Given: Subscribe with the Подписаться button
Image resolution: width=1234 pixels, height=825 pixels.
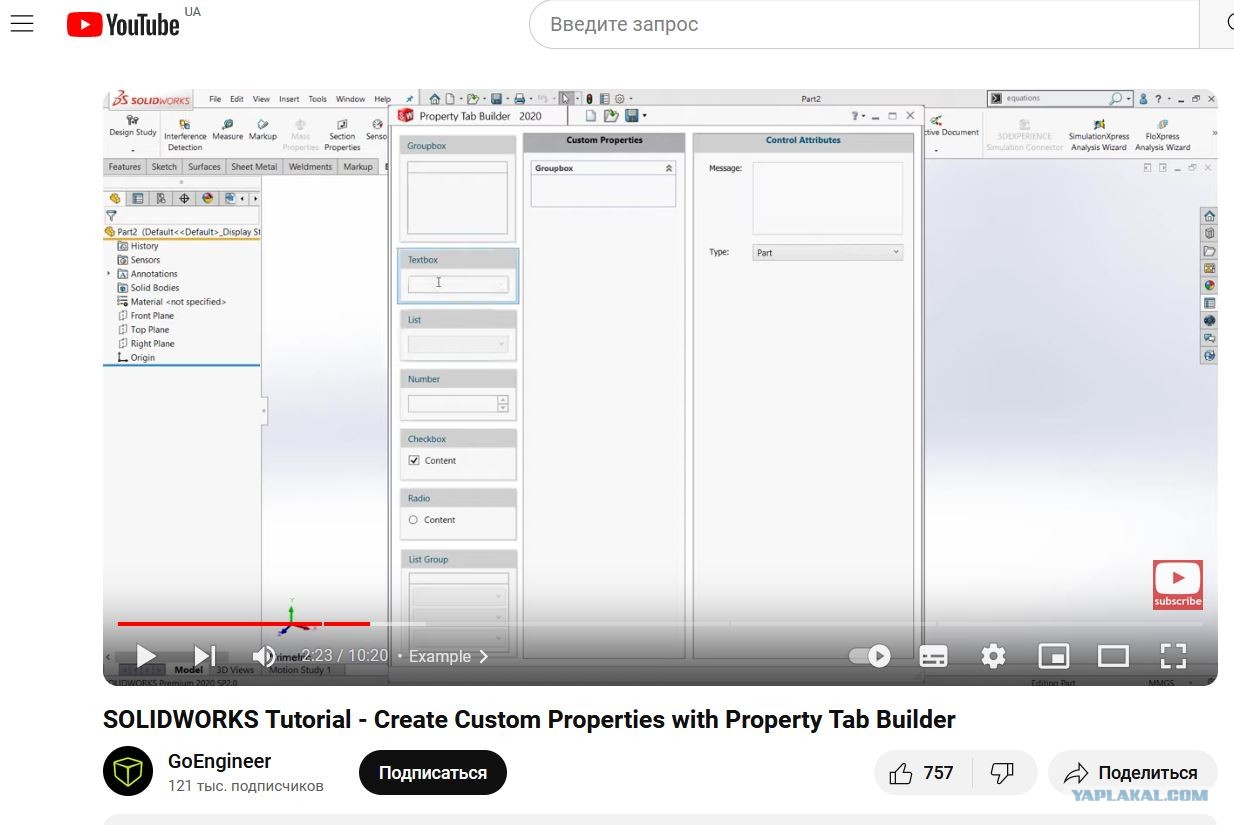Looking at the screenshot, I should click(433, 773).
